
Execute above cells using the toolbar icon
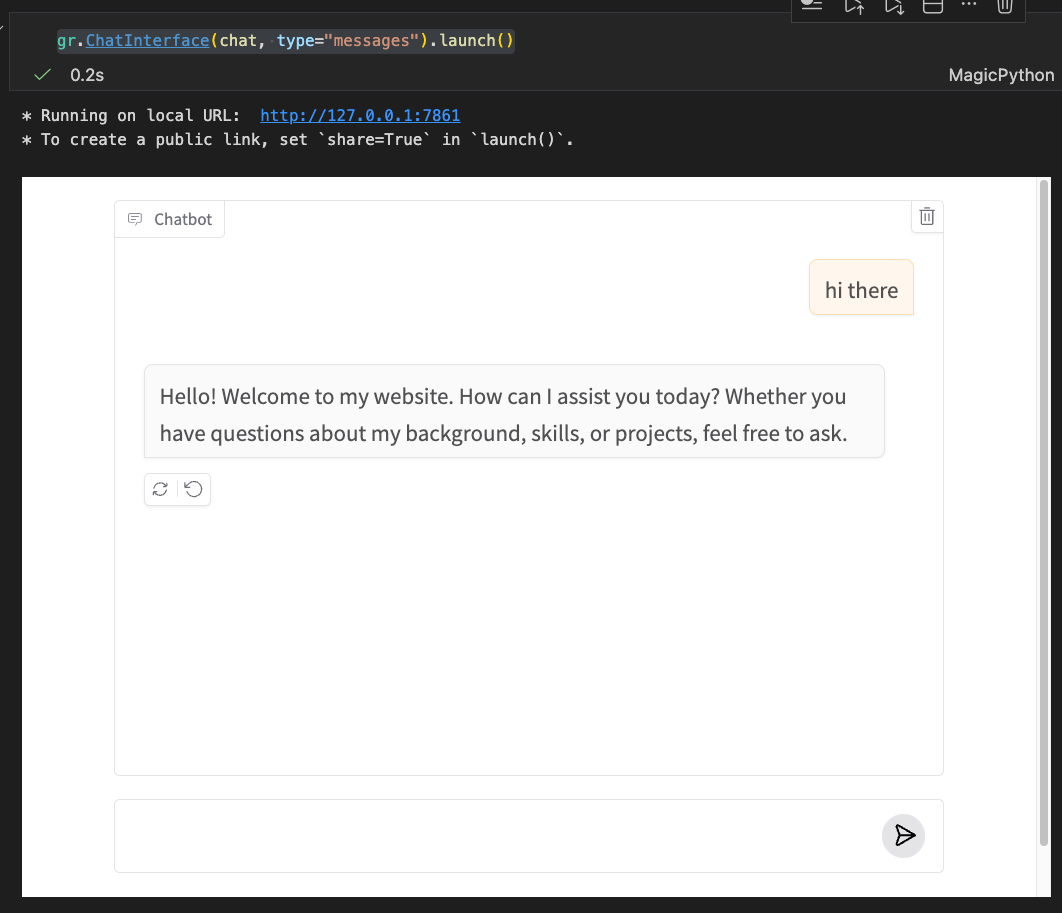click(854, 7)
